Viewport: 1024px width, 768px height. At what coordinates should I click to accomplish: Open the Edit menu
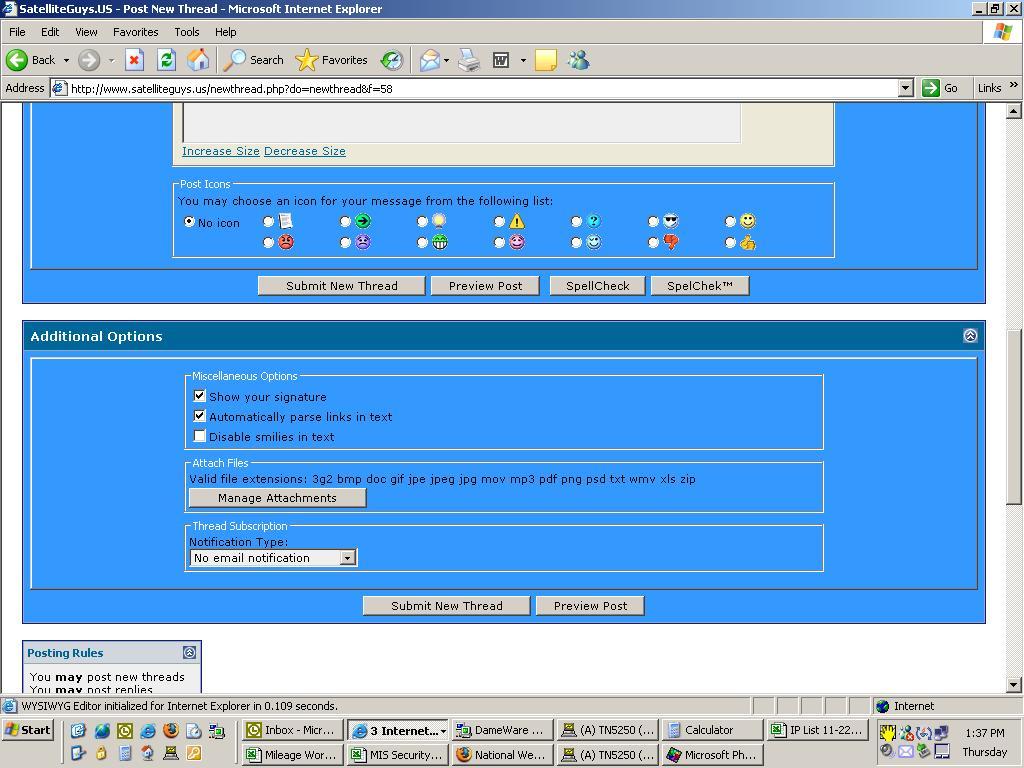tap(50, 32)
